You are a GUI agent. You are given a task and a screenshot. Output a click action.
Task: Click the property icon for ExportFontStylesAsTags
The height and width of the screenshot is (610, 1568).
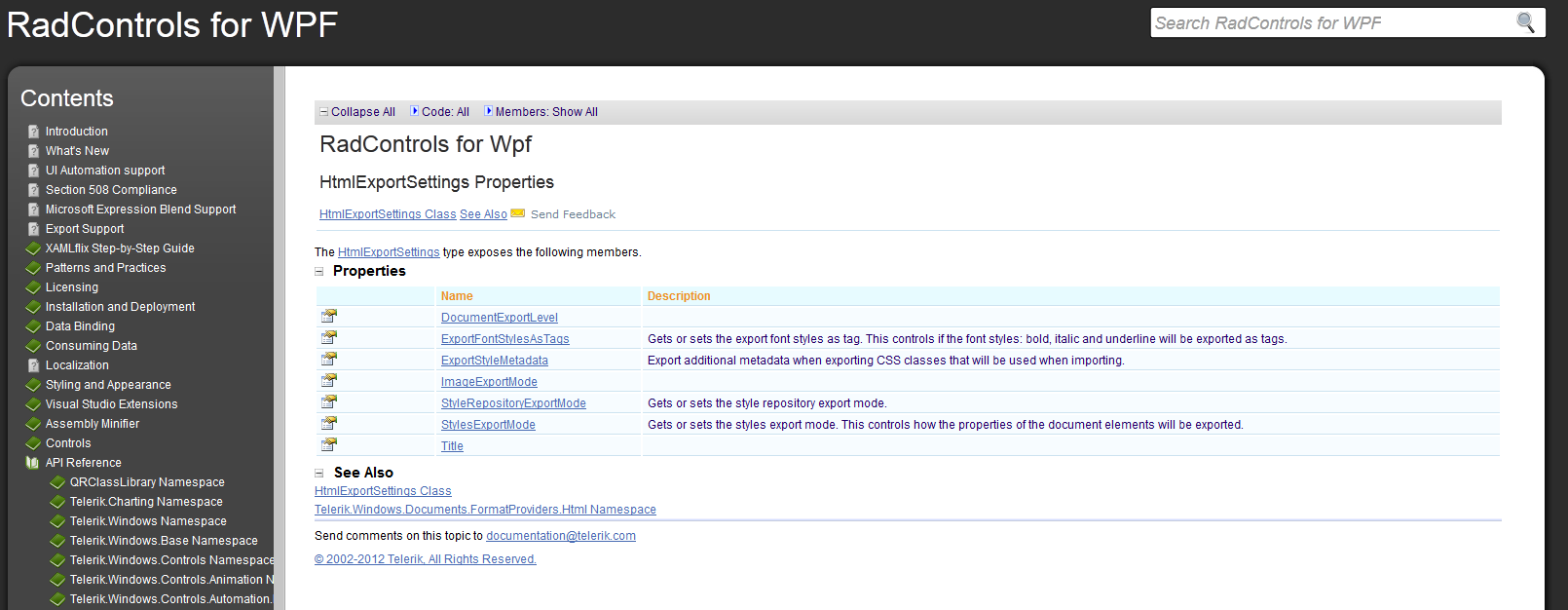329,337
